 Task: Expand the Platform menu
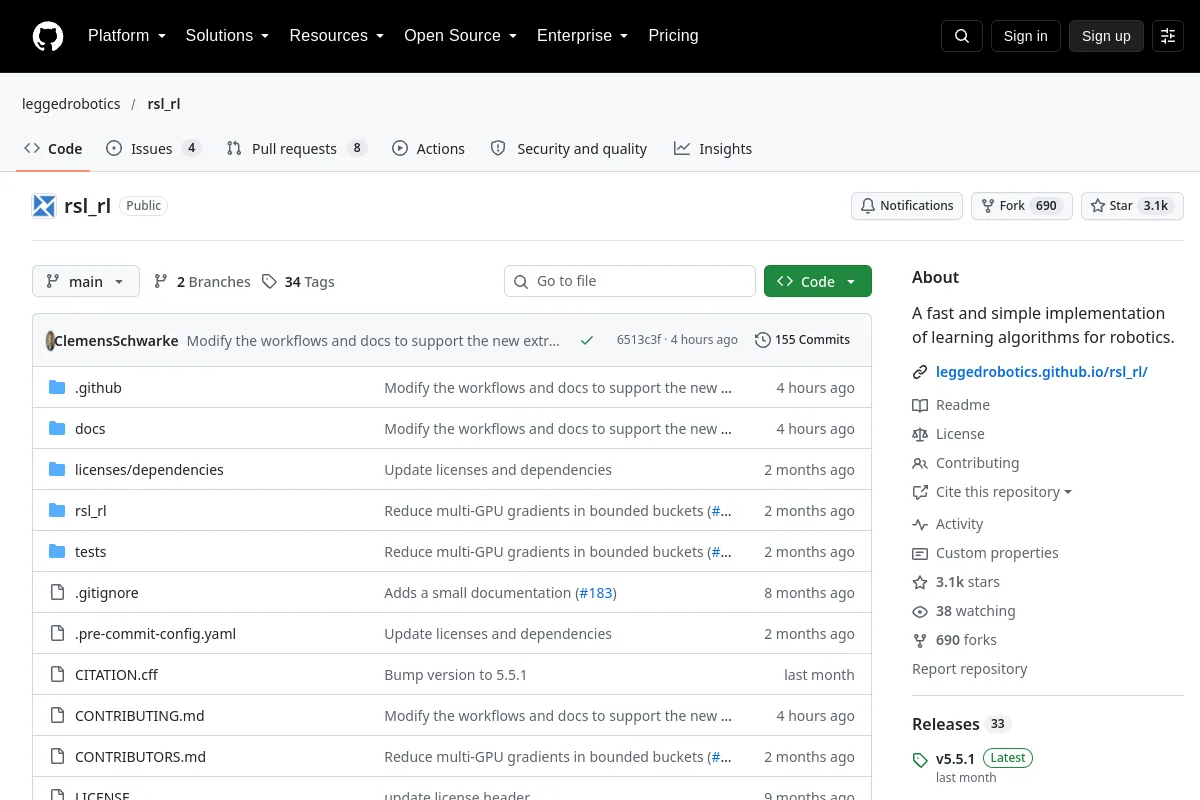tap(126, 36)
